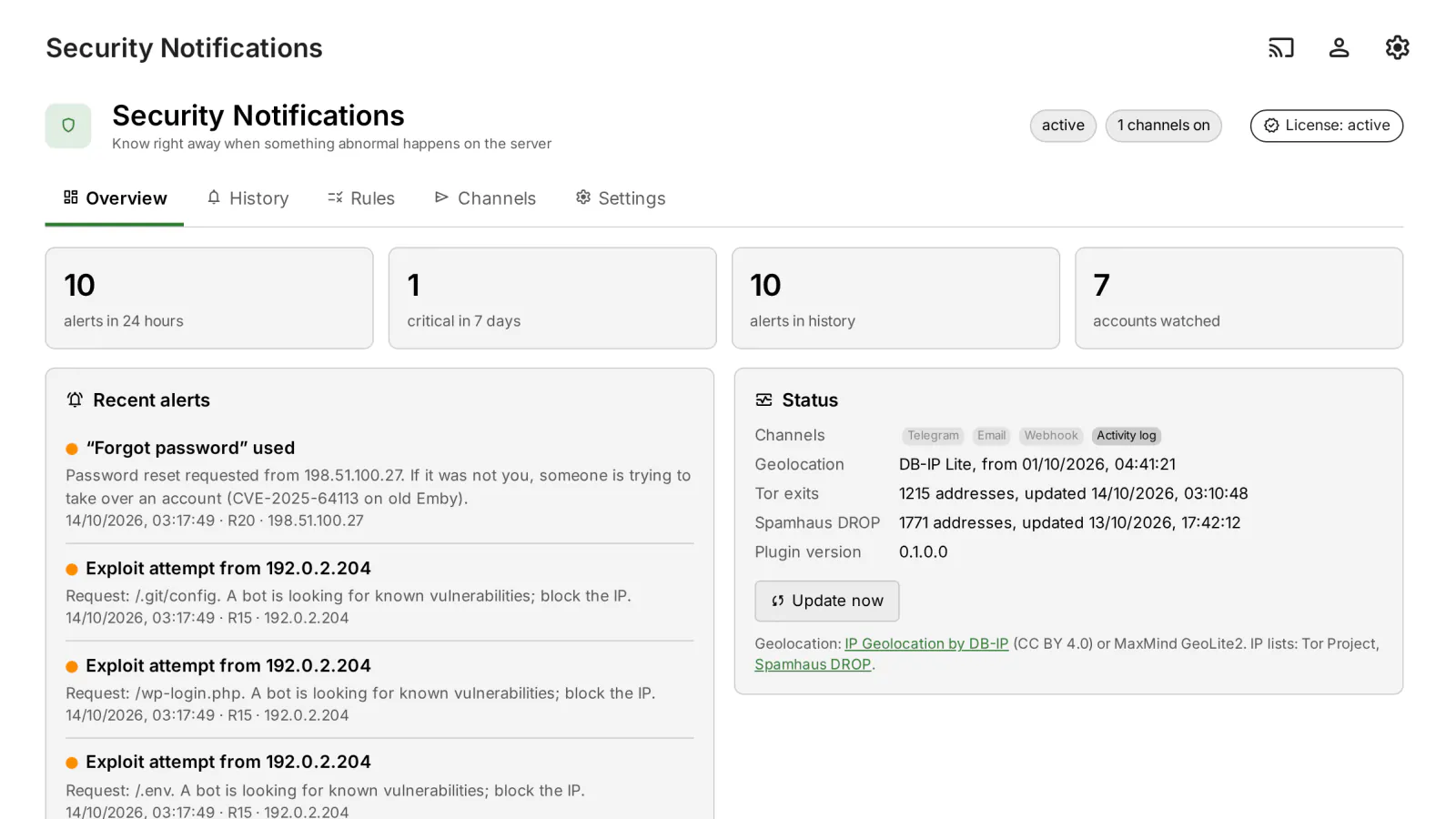Switch to the Overview tab
The width and height of the screenshot is (1456, 819).
[x=115, y=198]
